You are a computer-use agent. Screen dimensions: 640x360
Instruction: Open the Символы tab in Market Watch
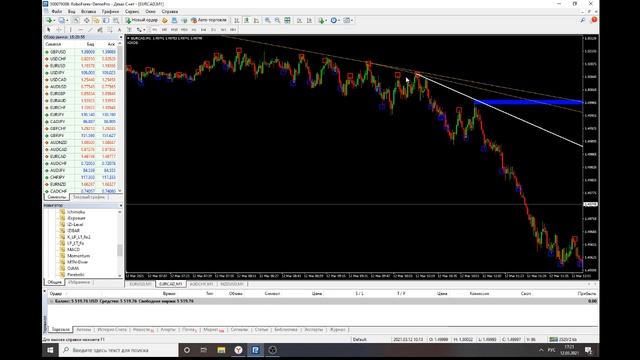point(57,197)
